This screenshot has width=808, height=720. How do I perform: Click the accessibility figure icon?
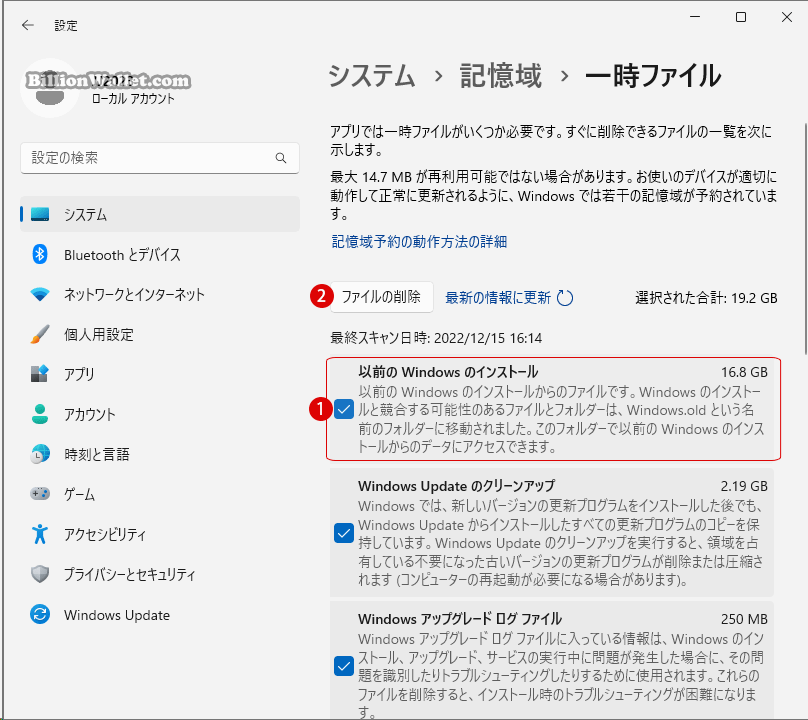coord(40,534)
